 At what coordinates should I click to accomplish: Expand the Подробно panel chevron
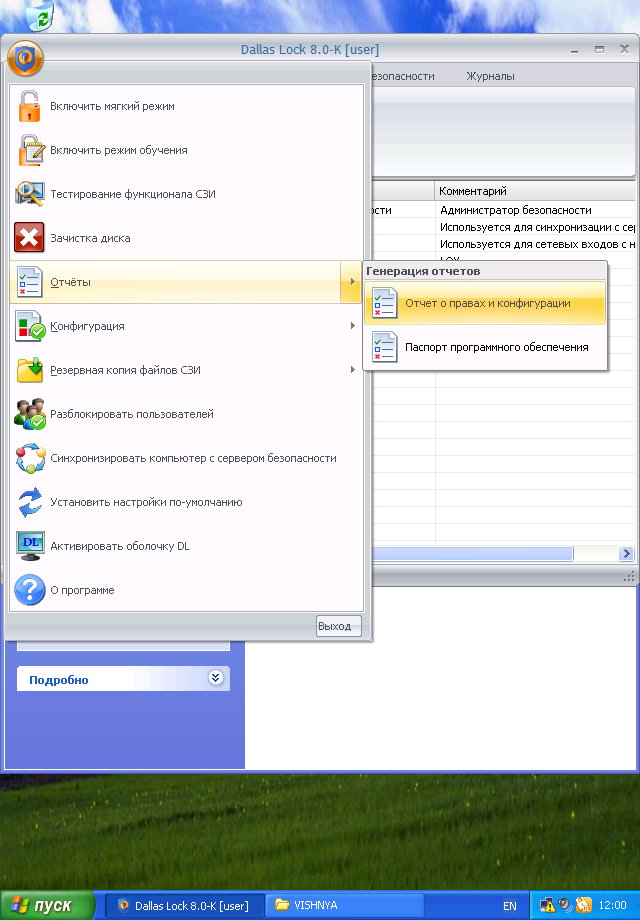click(215, 678)
